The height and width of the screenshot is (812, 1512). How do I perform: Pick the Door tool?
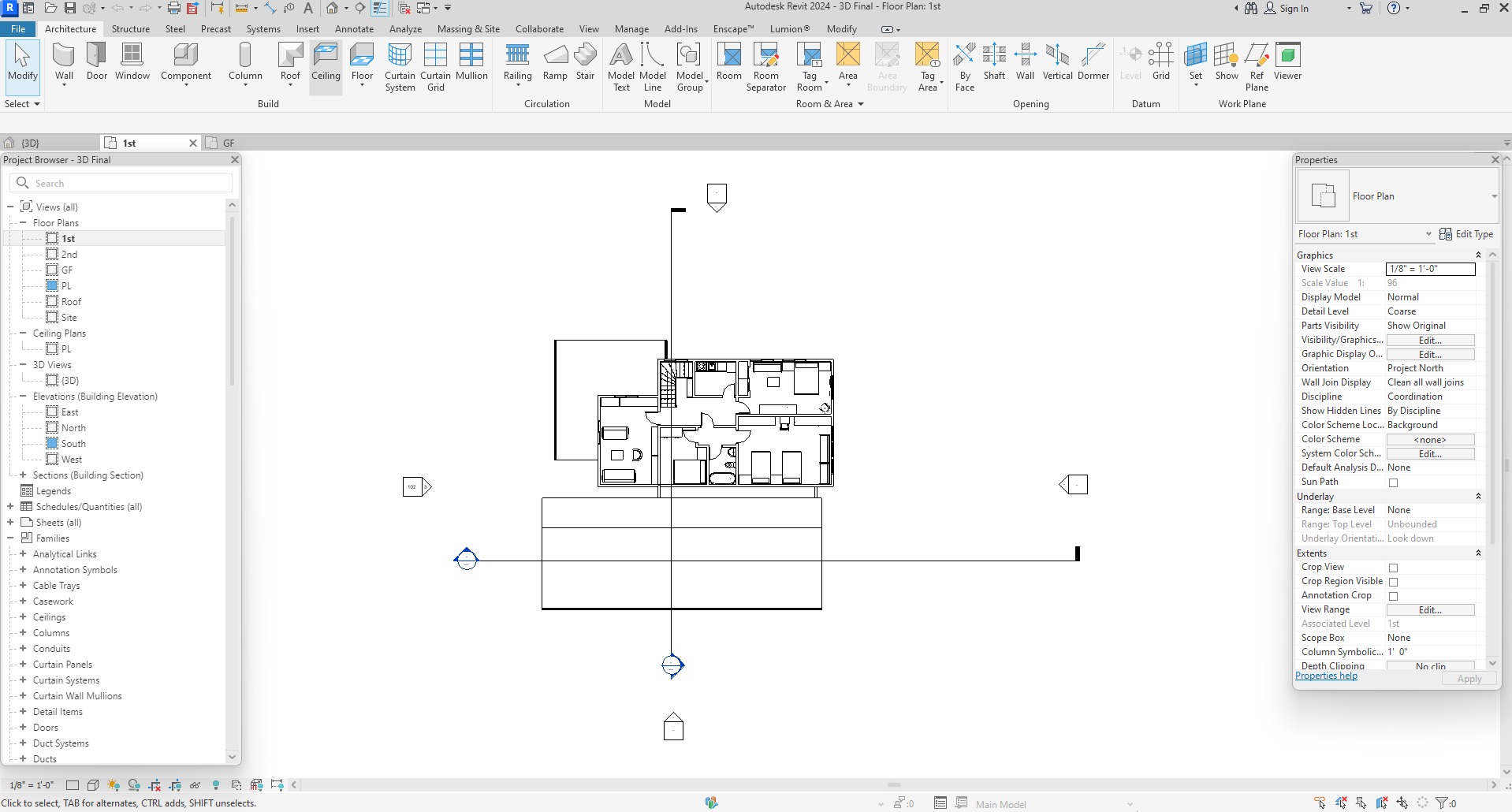point(97,63)
